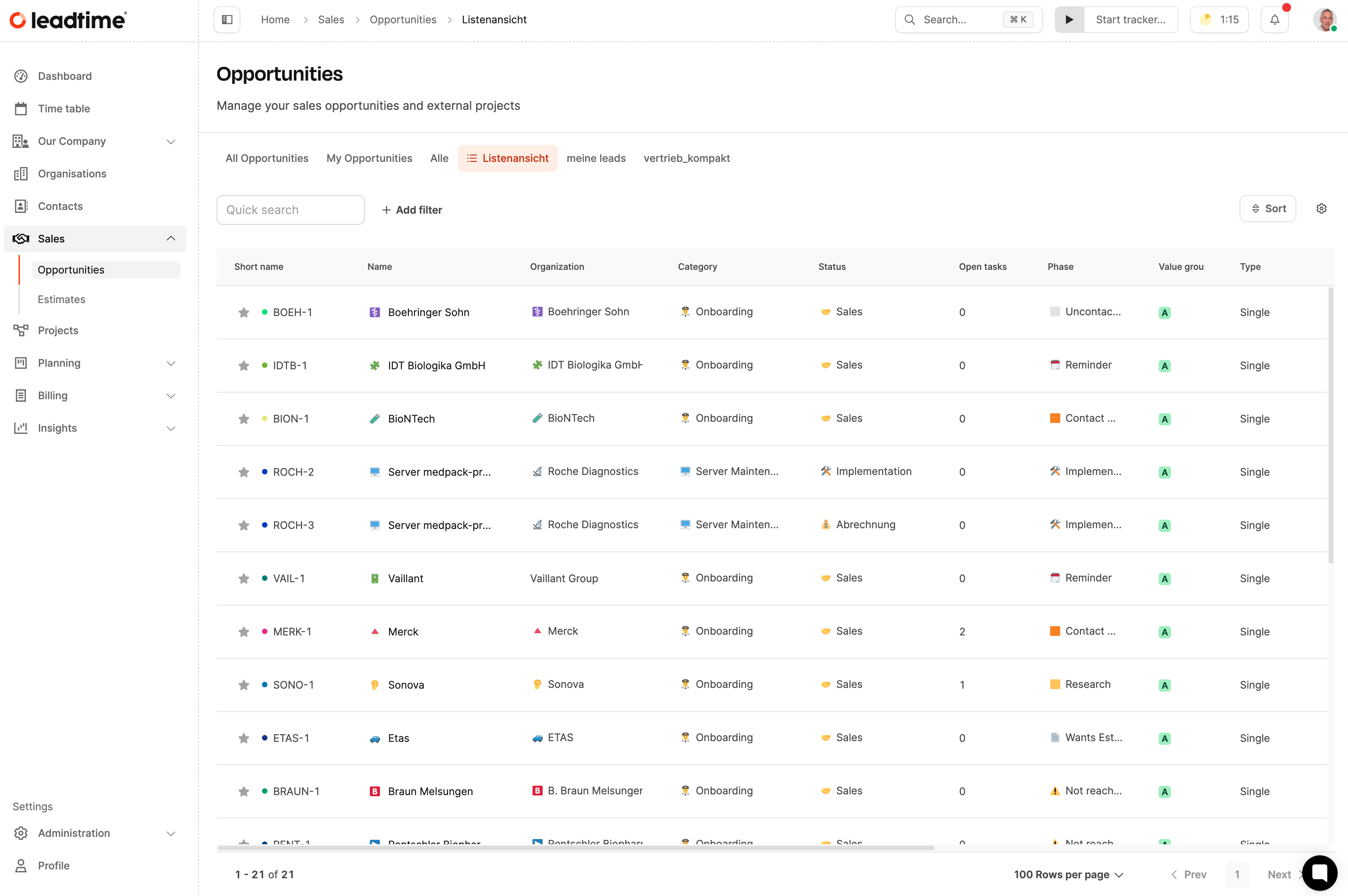
Task: Open the 100 Rows per page dropdown
Action: 1068,874
